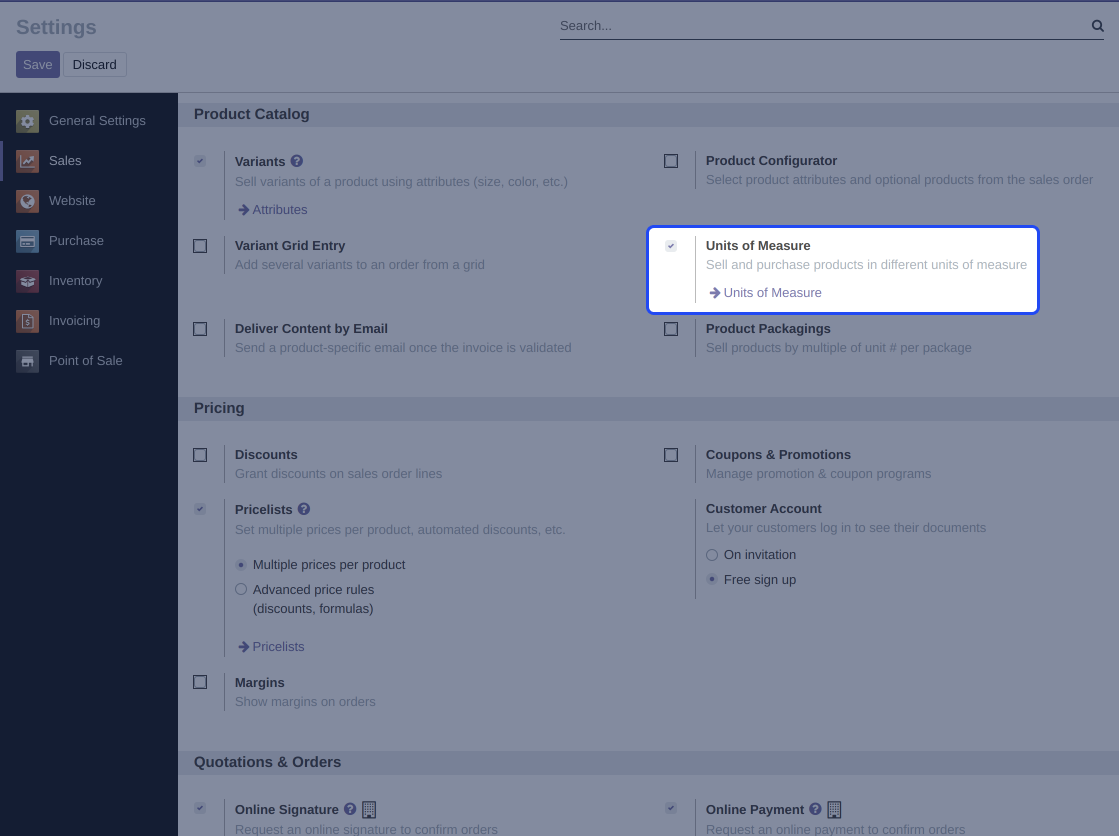The height and width of the screenshot is (836, 1119).
Task: Click the Pricelists help question mark icon
Action: 304,509
